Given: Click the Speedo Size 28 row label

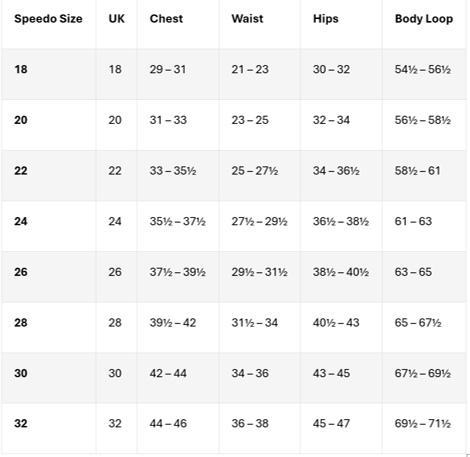Looking at the screenshot, I should [21, 323].
